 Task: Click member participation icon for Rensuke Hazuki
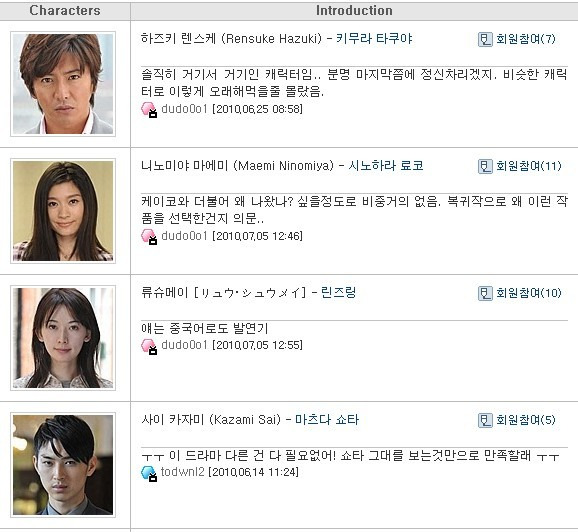coord(485,39)
